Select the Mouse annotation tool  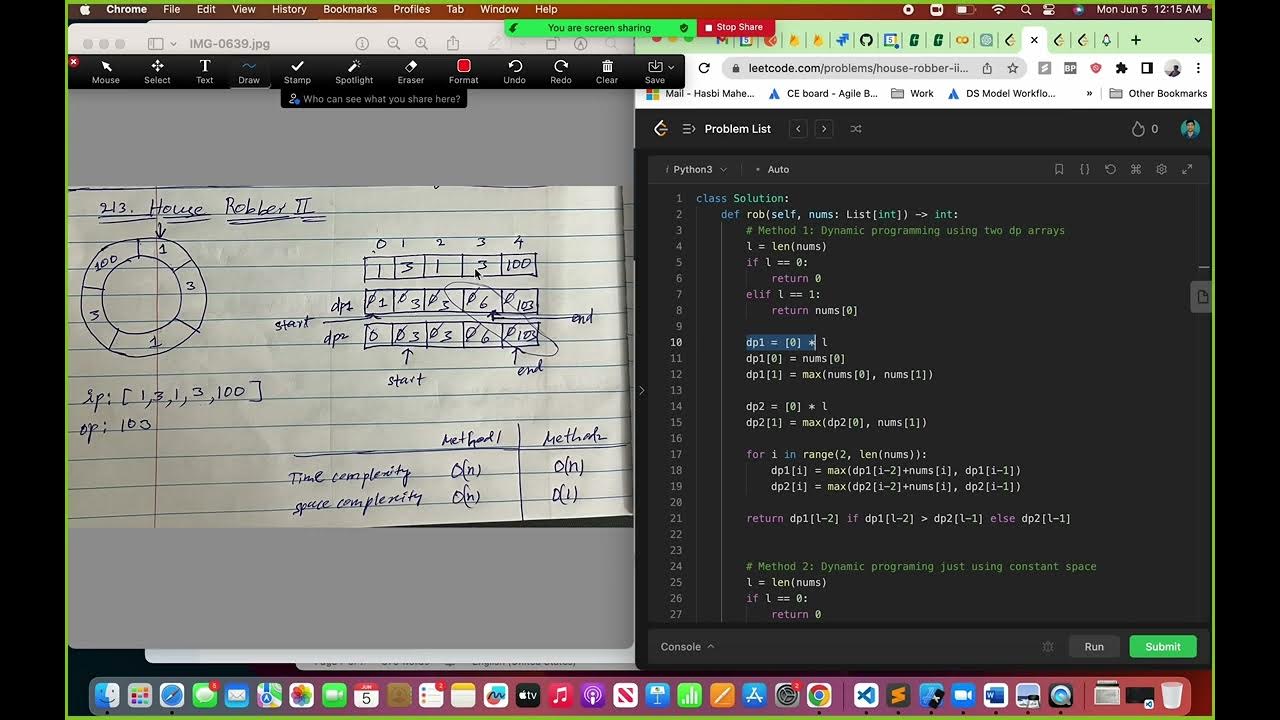coord(106,72)
